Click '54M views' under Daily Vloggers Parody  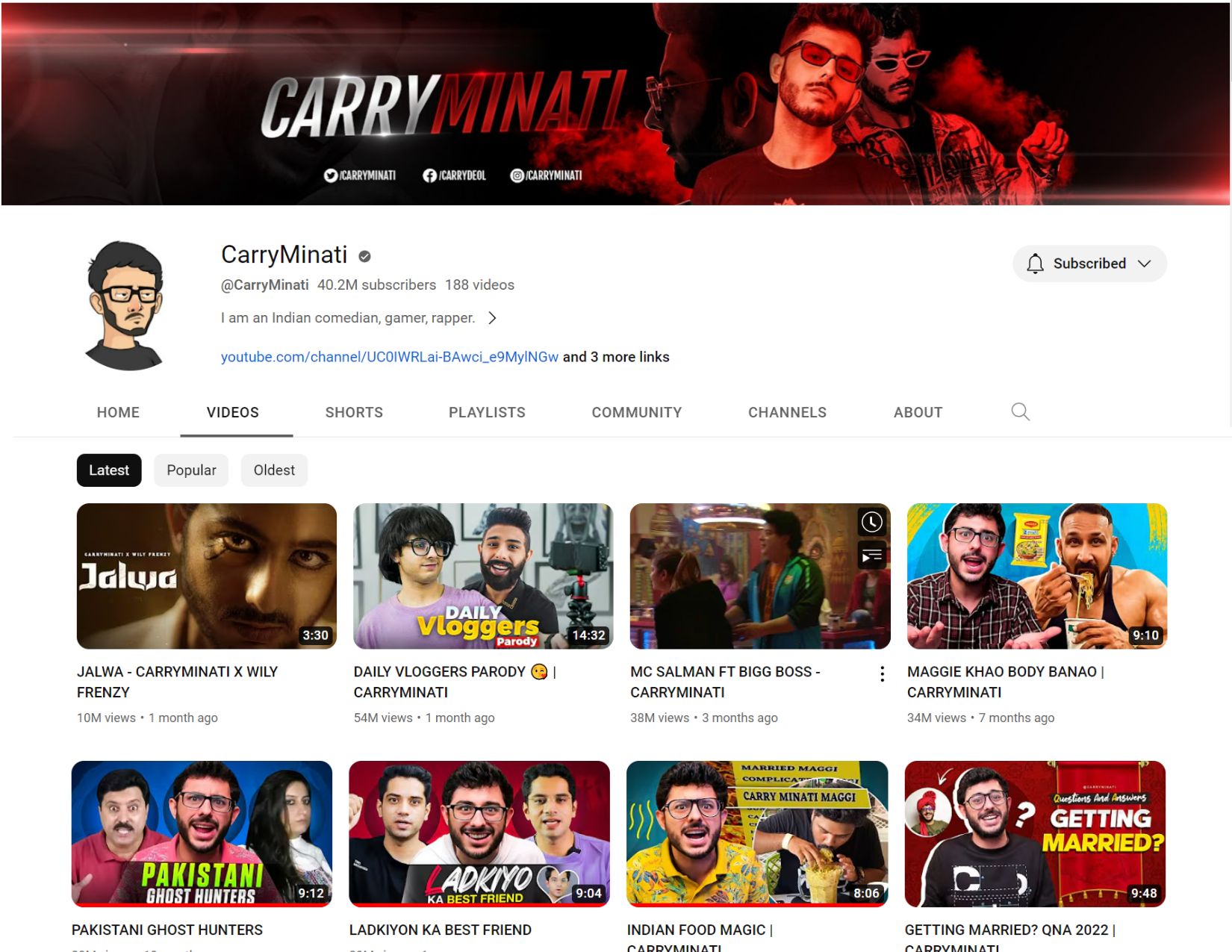coord(383,718)
